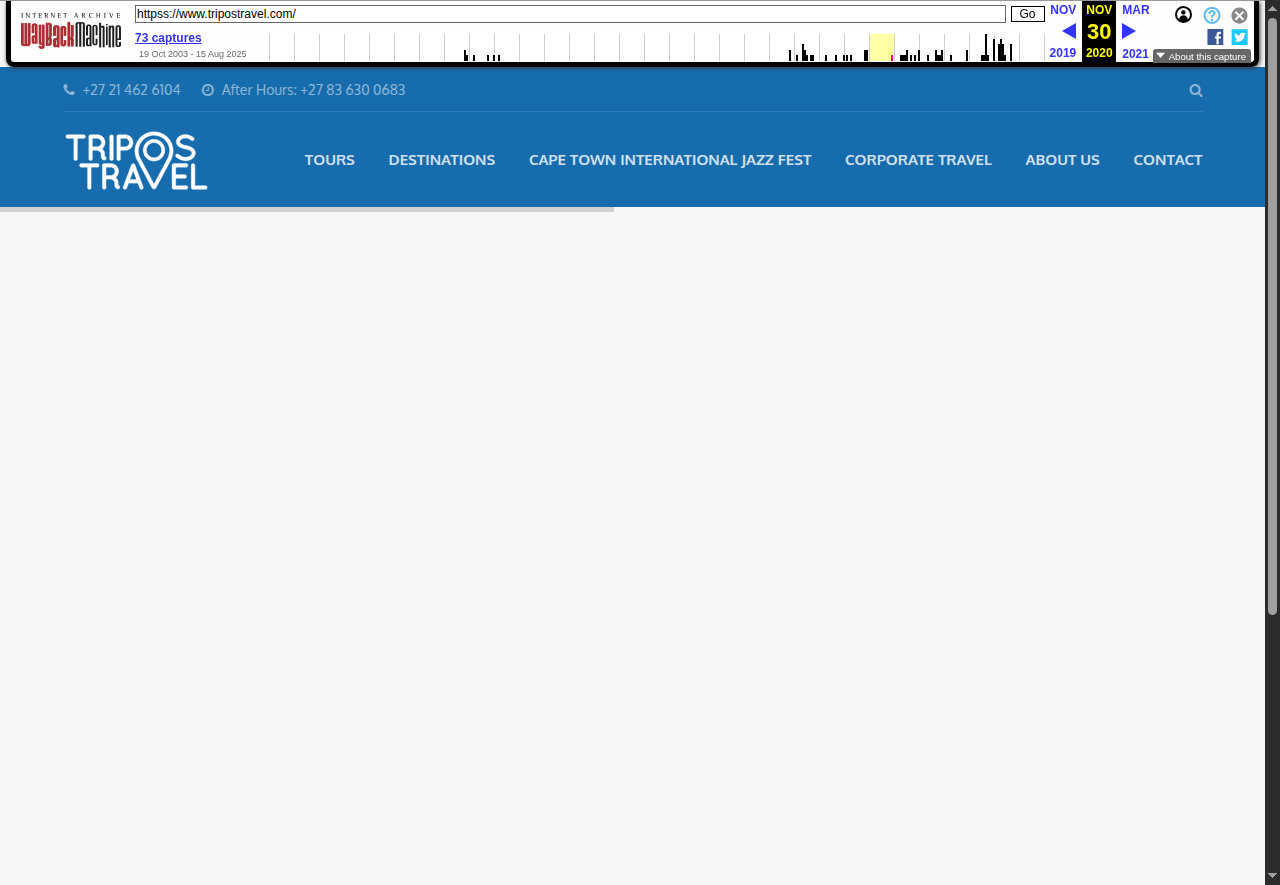Expand About this capture
The image size is (1280, 885).
point(1201,57)
